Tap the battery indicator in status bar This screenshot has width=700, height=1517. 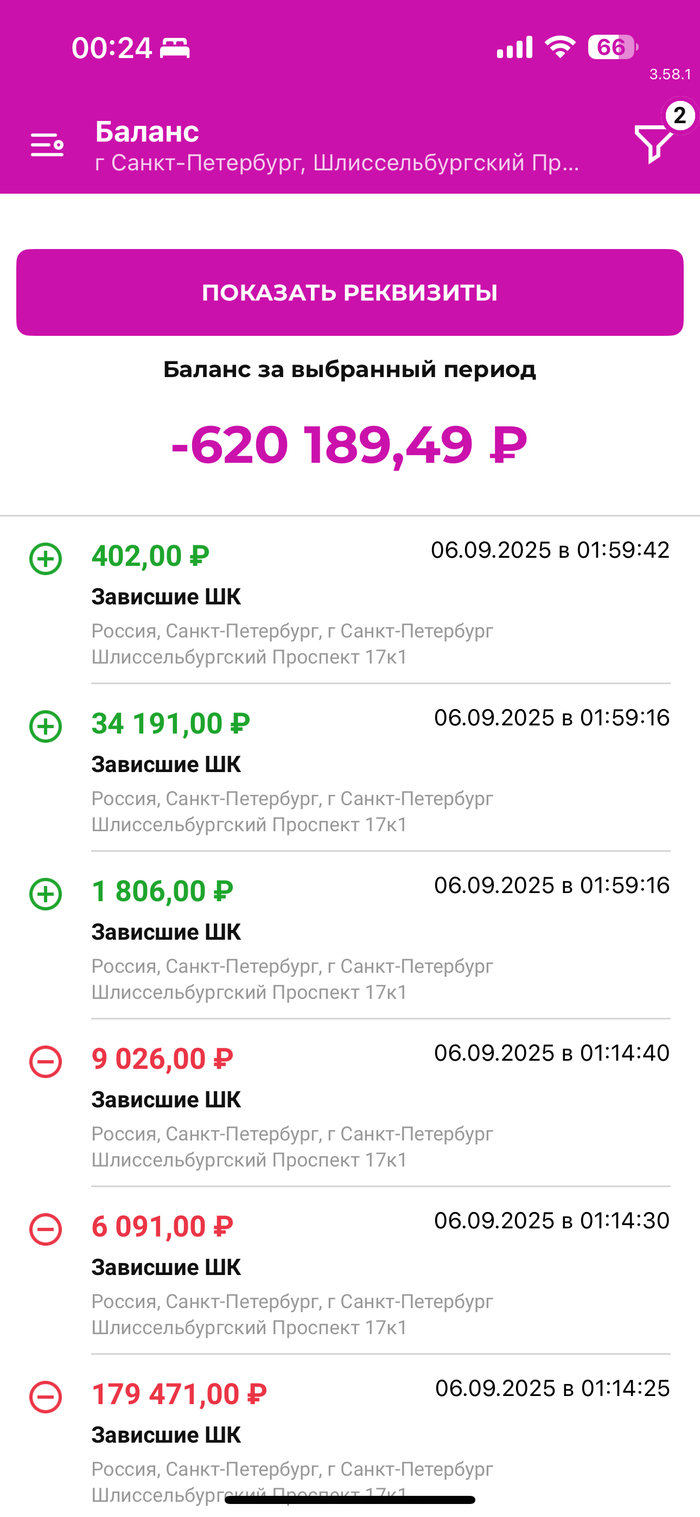pyautogui.click(x=611, y=46)
